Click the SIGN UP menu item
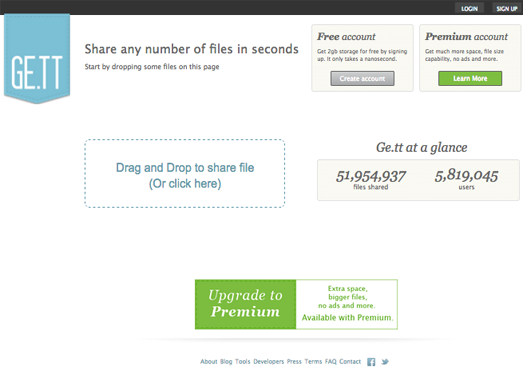Viewport: 523px width, 375px height. [x=507, y=9]
